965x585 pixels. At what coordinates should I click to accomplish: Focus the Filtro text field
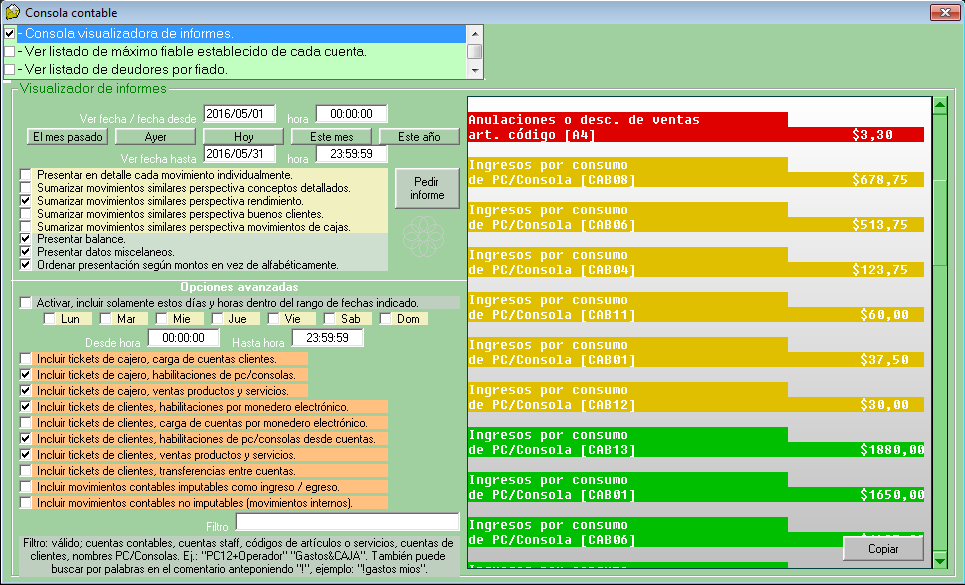click(348, 522)
